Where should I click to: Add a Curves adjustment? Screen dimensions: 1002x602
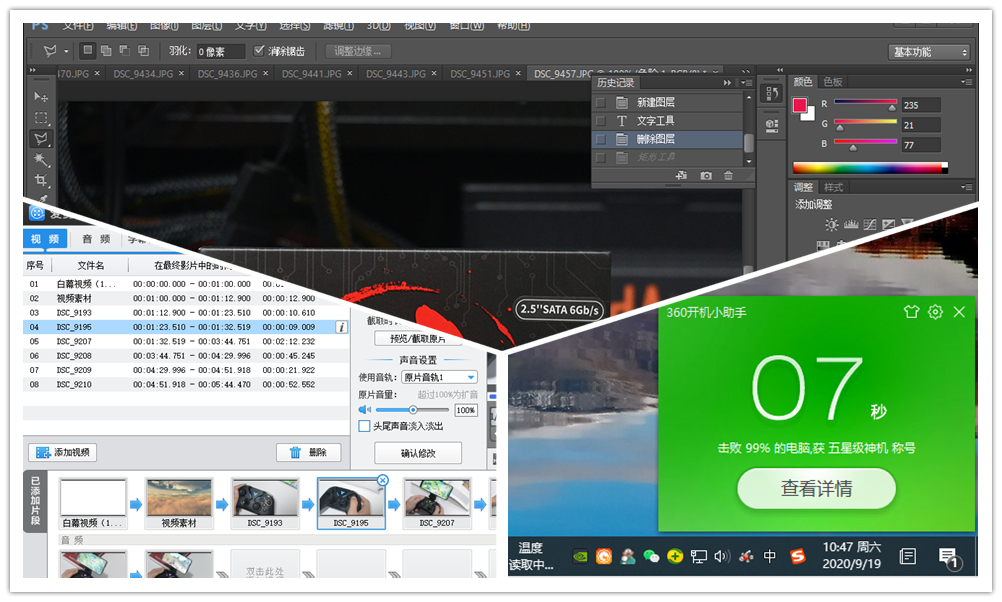pos(870,224)
